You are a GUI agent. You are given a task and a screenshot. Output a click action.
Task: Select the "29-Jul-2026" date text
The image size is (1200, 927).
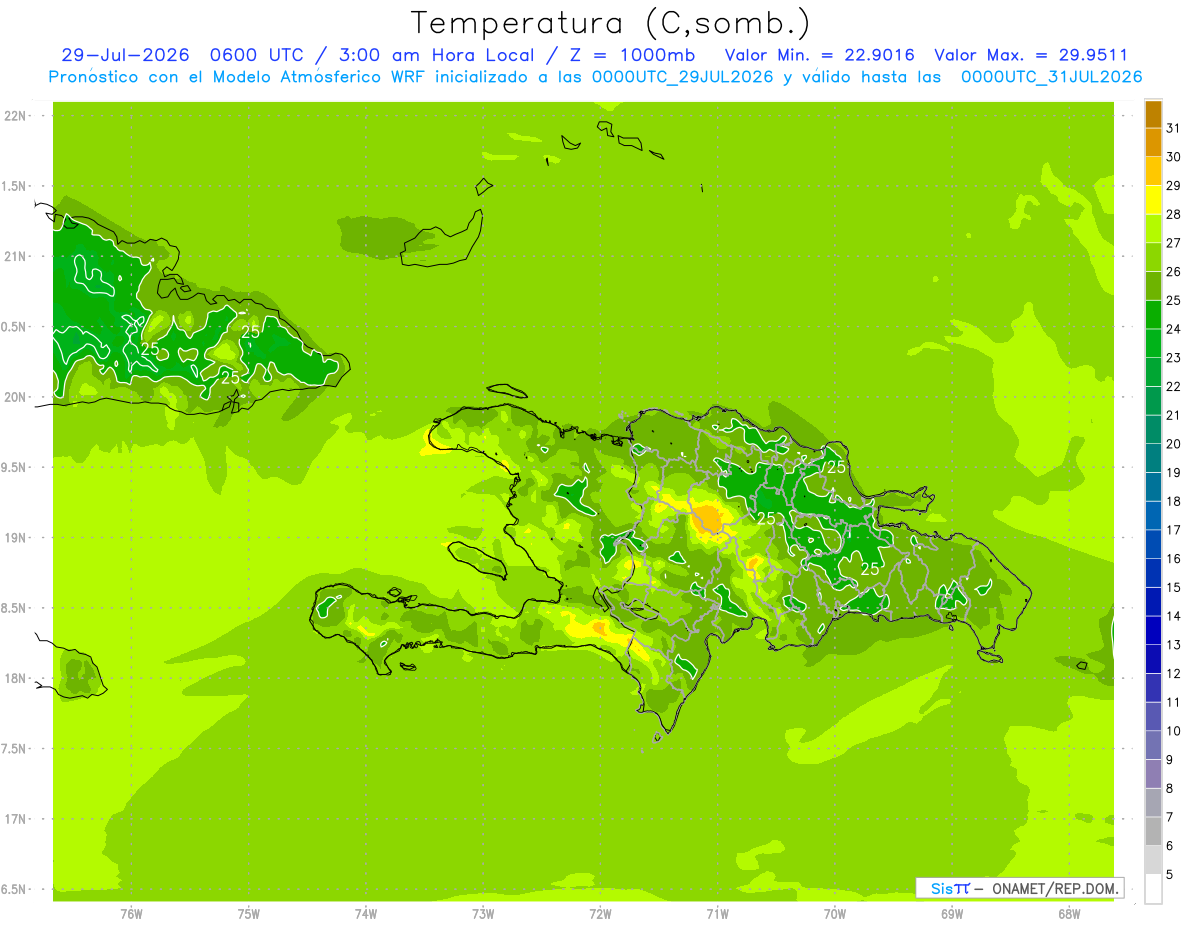[125, 55]
